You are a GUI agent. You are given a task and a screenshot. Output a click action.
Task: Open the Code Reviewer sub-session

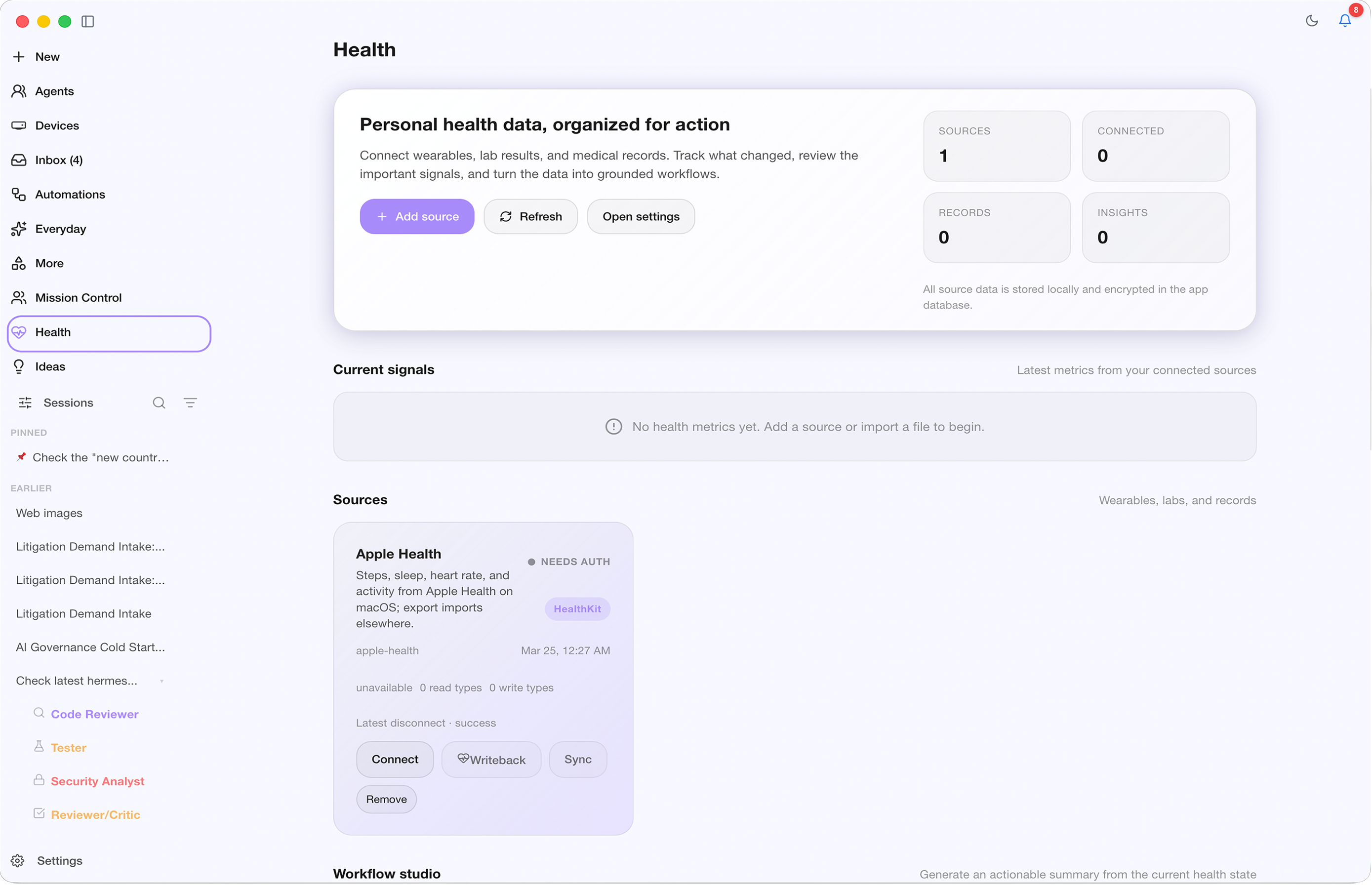[95, 715]
